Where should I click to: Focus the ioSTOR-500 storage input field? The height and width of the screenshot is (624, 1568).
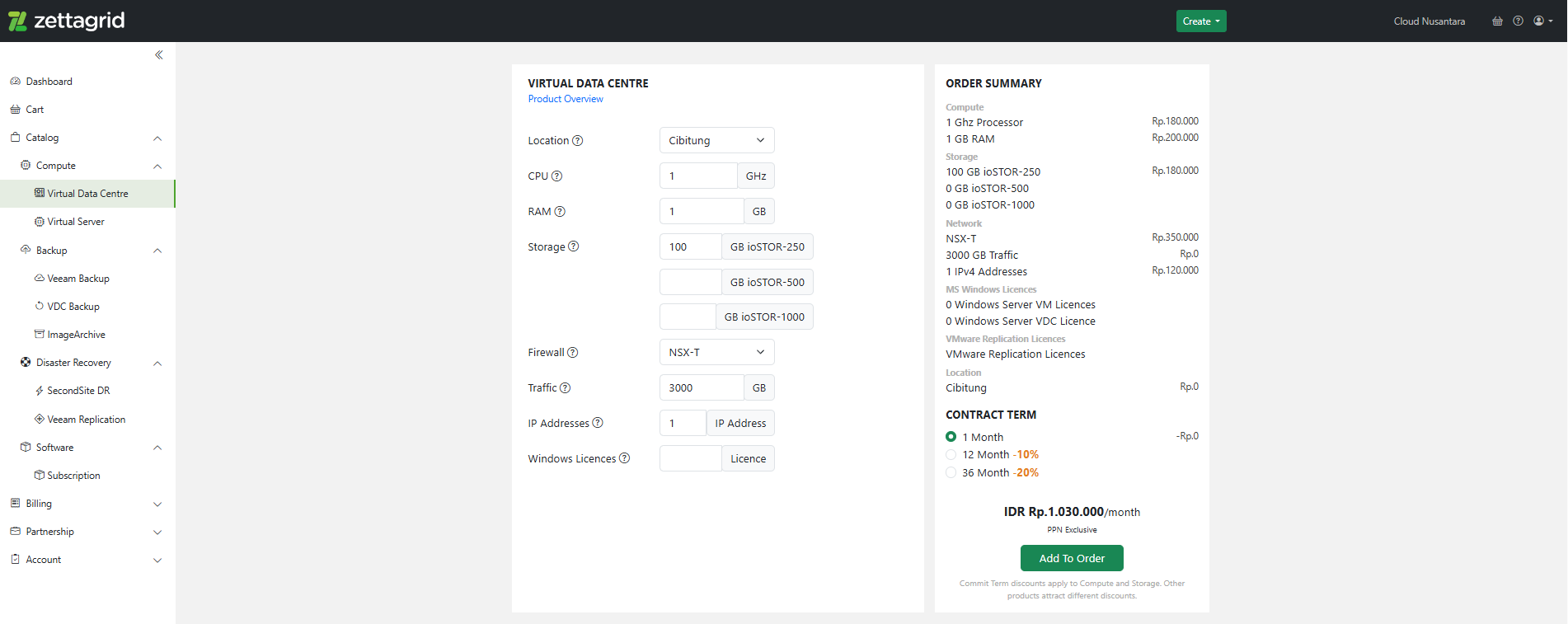[691, 282]
